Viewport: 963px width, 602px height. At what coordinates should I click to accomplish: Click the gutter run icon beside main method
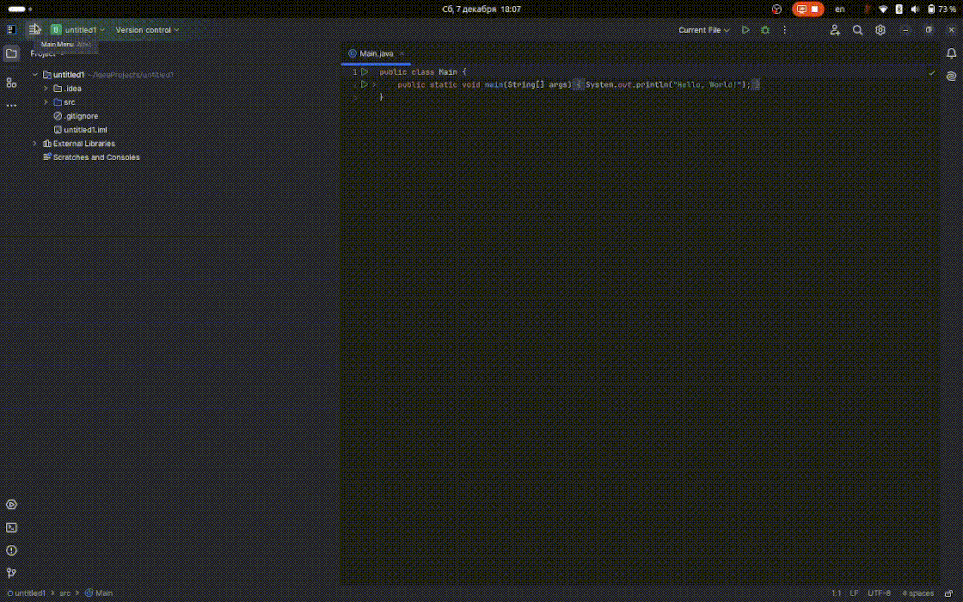click(x=363, y=84)
